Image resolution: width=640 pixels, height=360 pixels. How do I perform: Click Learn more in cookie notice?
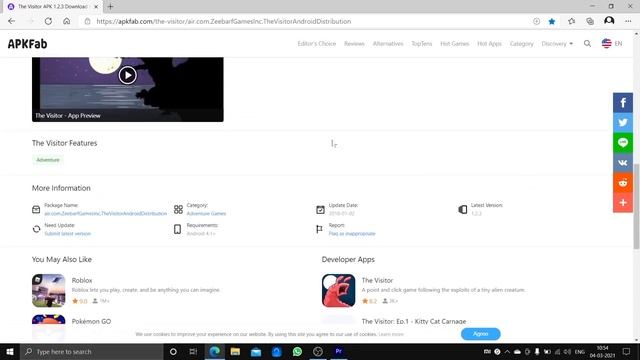391,334
